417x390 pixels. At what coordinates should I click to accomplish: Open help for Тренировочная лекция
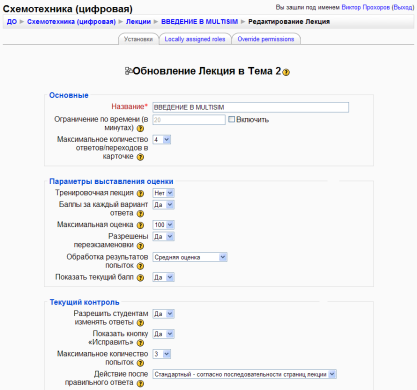(x=140, y=193)
